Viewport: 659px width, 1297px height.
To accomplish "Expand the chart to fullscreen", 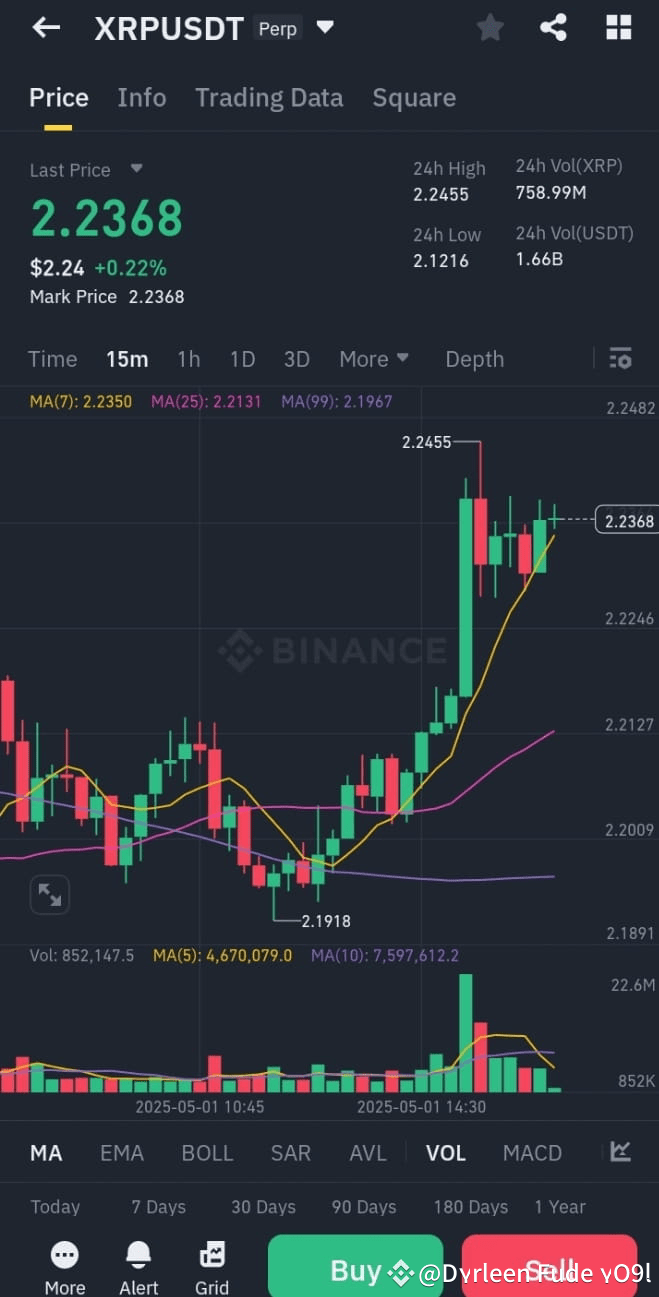I will pyautogui.click(x=49, y=894).
